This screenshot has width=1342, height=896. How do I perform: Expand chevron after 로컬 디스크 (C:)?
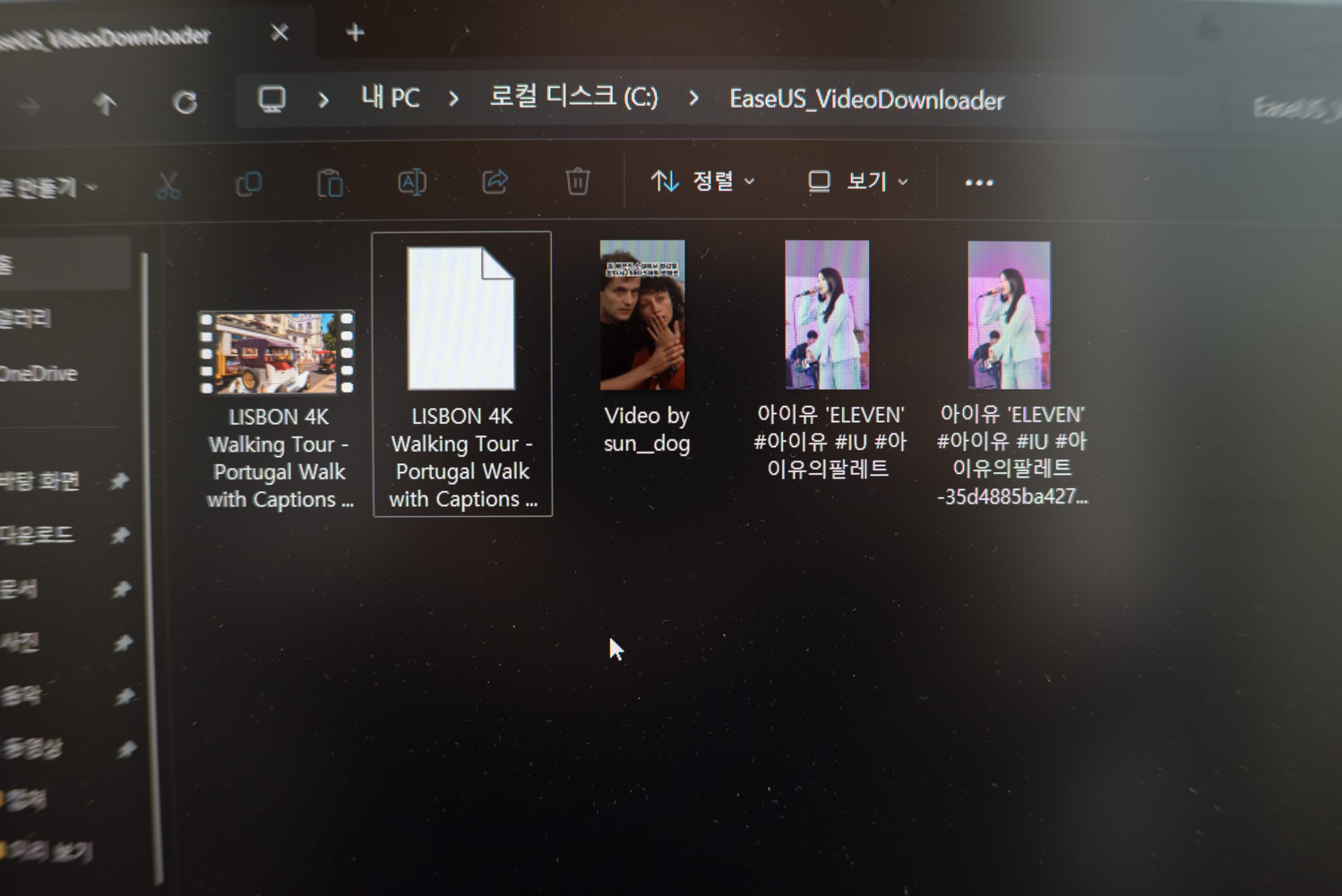click(694, 99)
